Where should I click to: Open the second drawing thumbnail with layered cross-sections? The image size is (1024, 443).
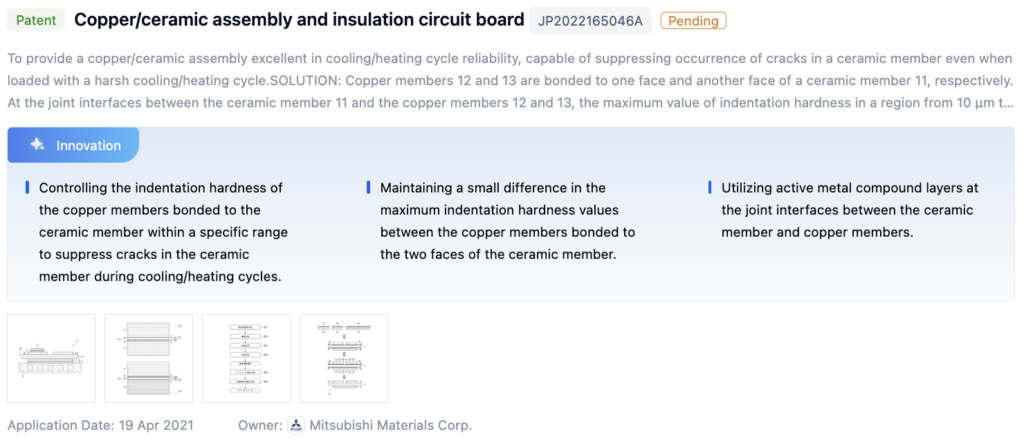pos(148,358)
